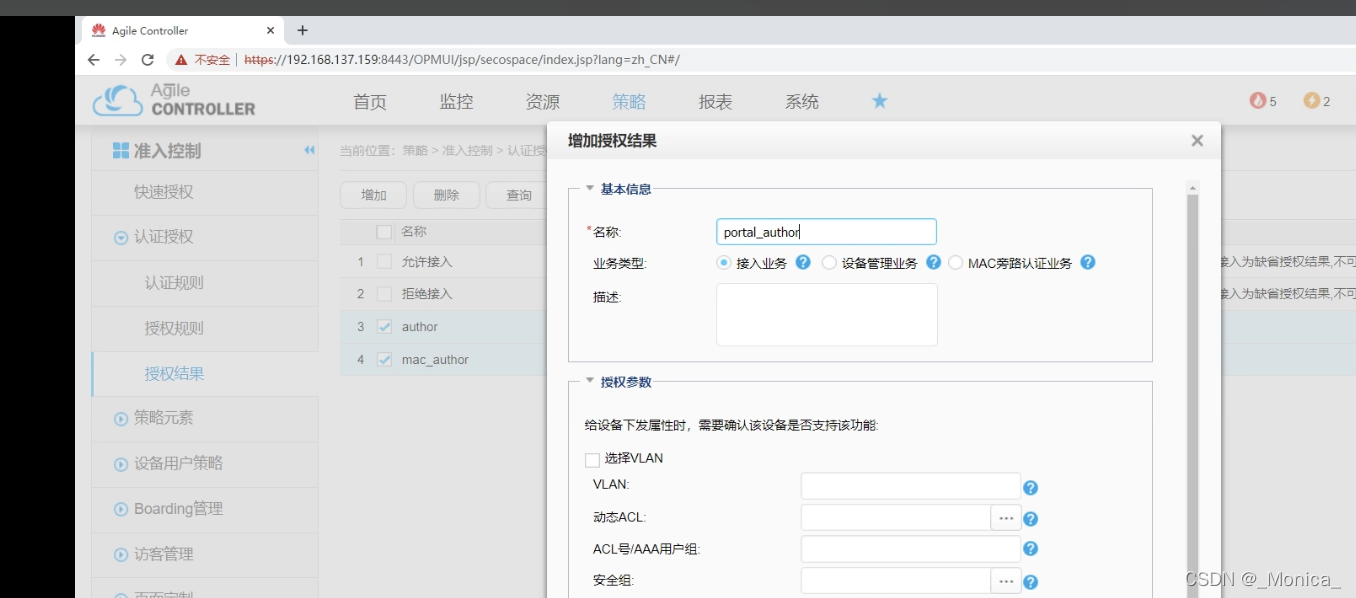Focus the 描述 text area
The width and height of the screenshot is (1356, 598).
[827, 314]
